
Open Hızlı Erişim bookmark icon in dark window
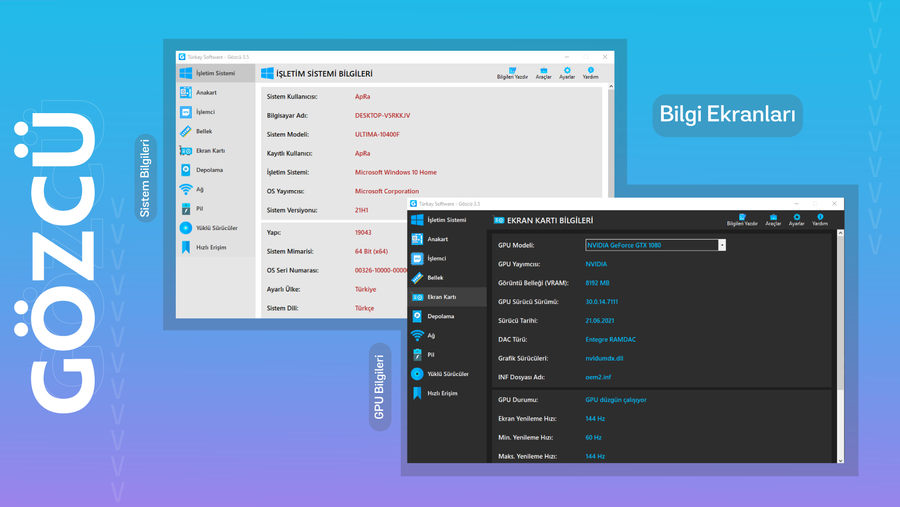(417, 393)
